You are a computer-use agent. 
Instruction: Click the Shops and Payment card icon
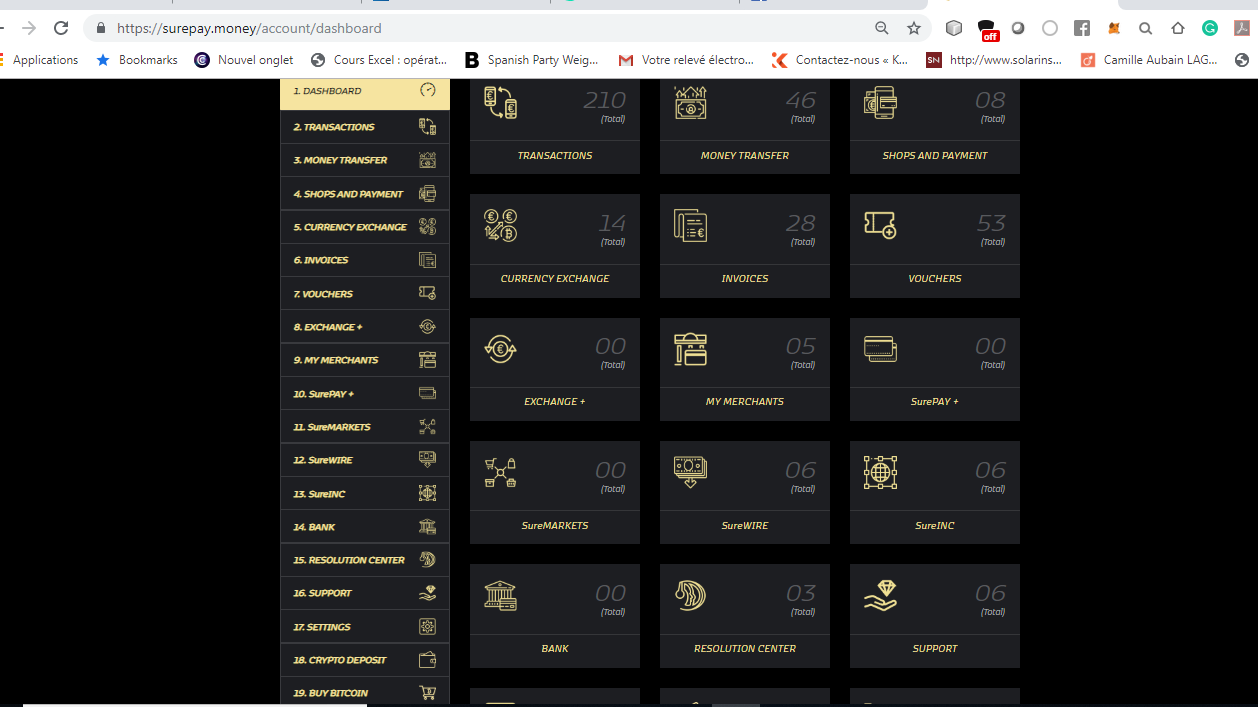[x=880, y=102]
